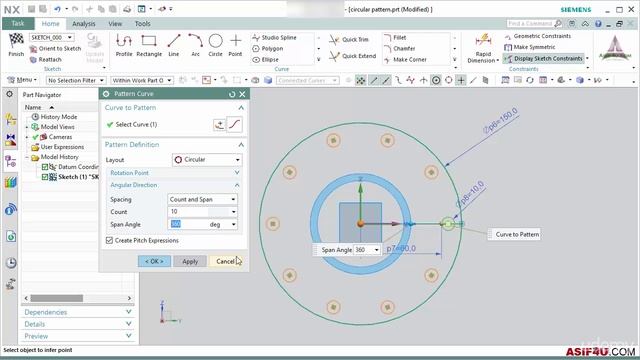Image resolution: width=640 pixels, height=360 pixels.
Task: Toggle Datum Coordinate visibility checkbox
Action: [x=45, y=167]
